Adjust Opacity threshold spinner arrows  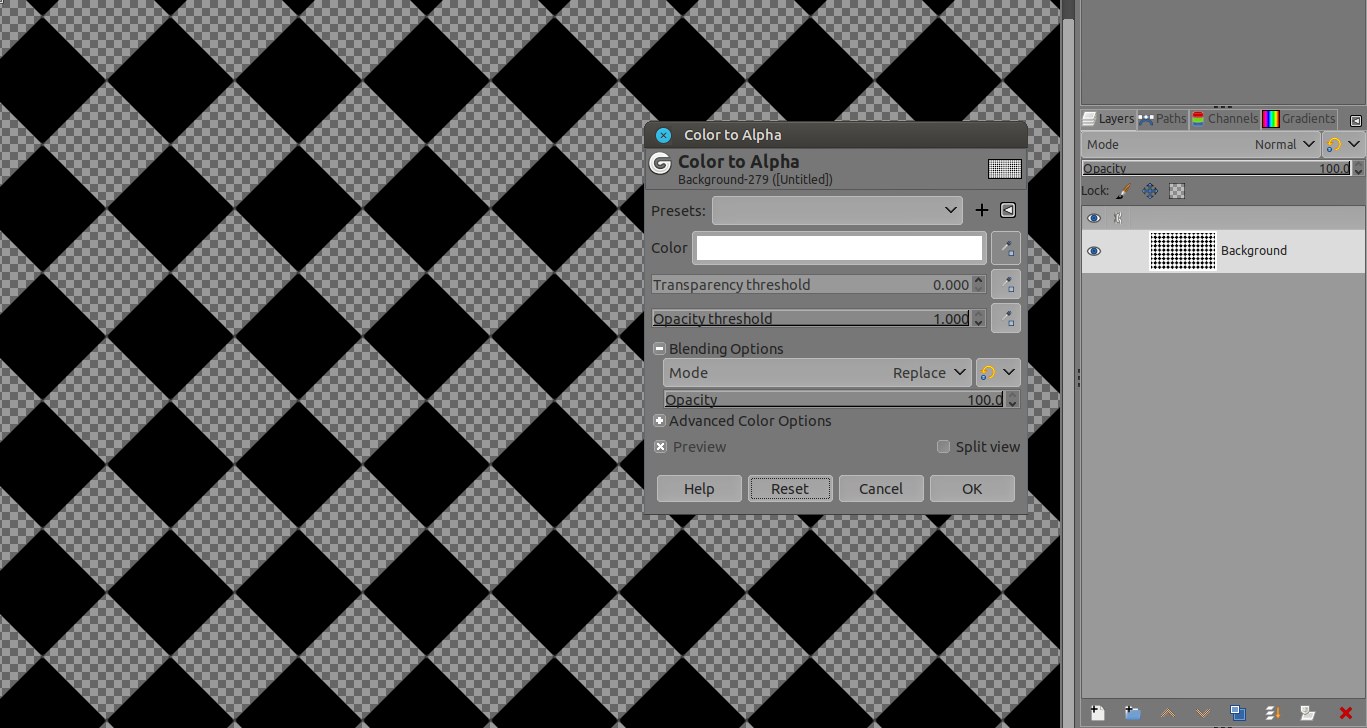978,319
